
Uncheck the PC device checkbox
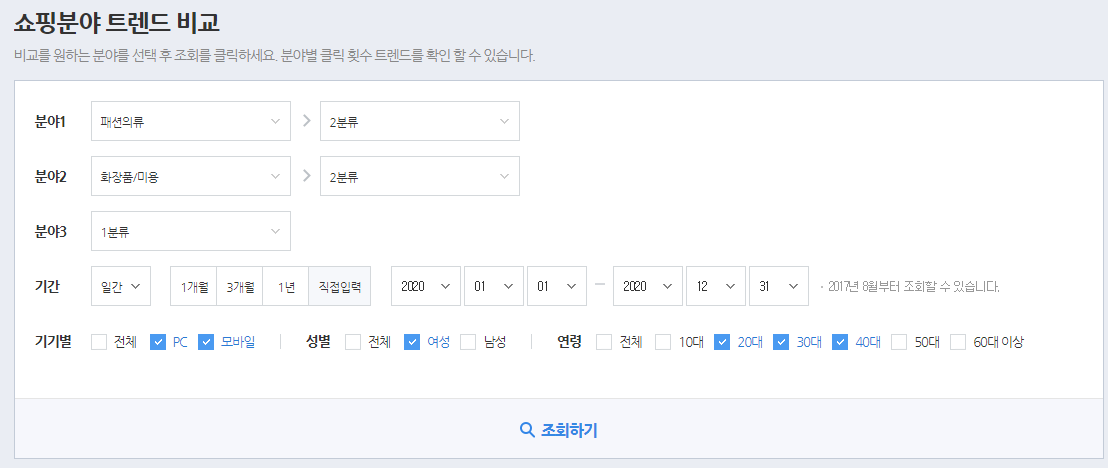click(158, 342)
